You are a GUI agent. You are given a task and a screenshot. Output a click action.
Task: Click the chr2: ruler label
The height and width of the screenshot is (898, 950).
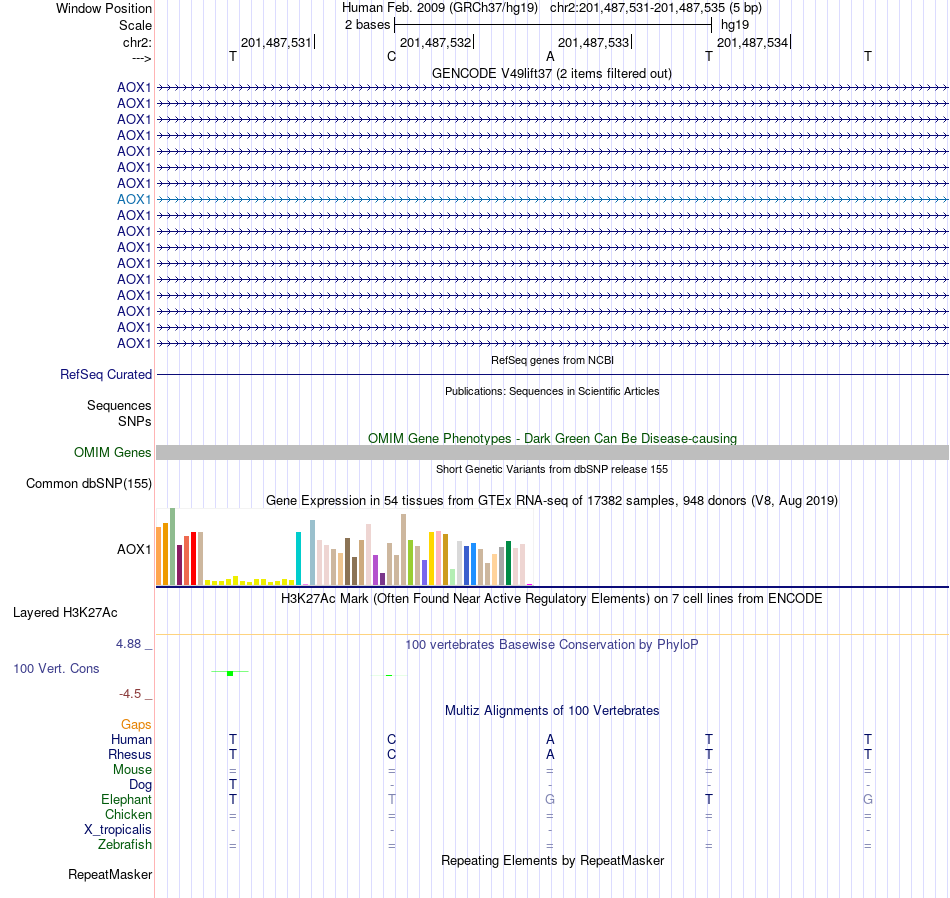137,42
